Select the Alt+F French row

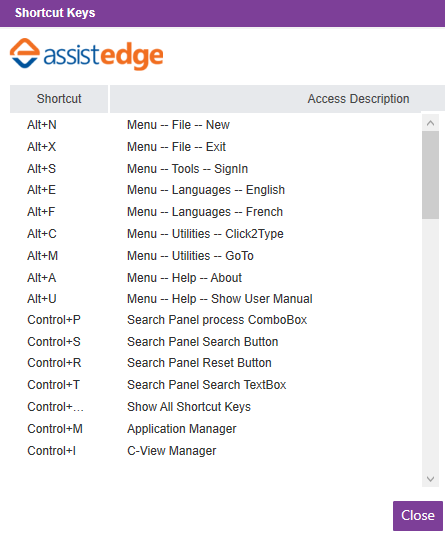pos(216,212)
